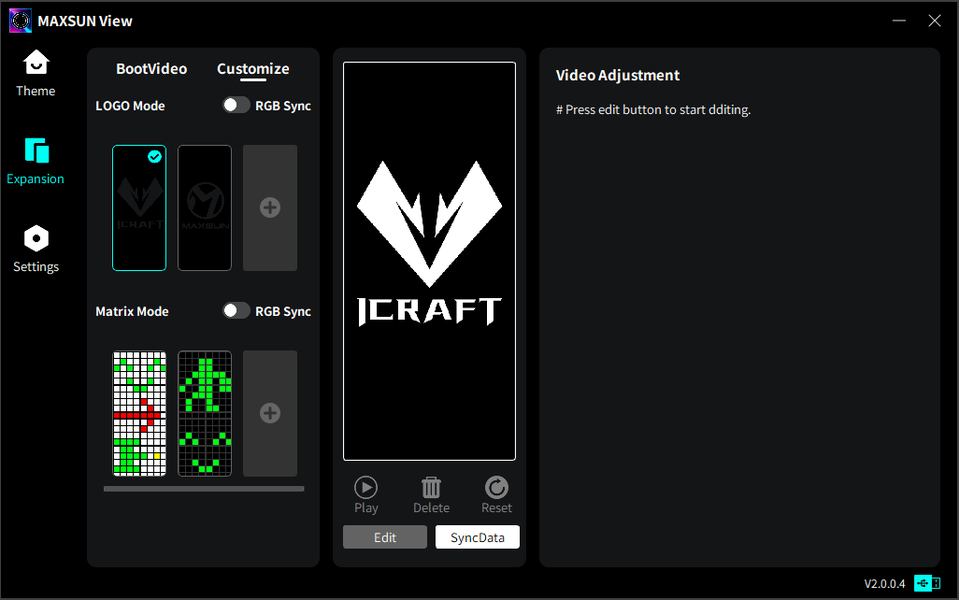
Task: Click the Edit button
Action: 385,537
